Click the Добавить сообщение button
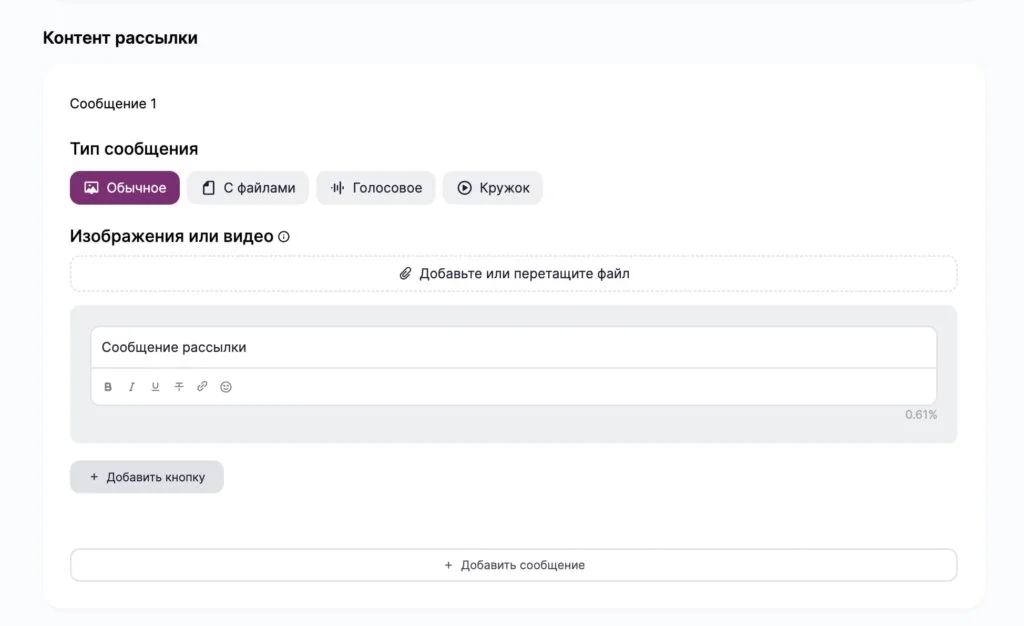 513,565
